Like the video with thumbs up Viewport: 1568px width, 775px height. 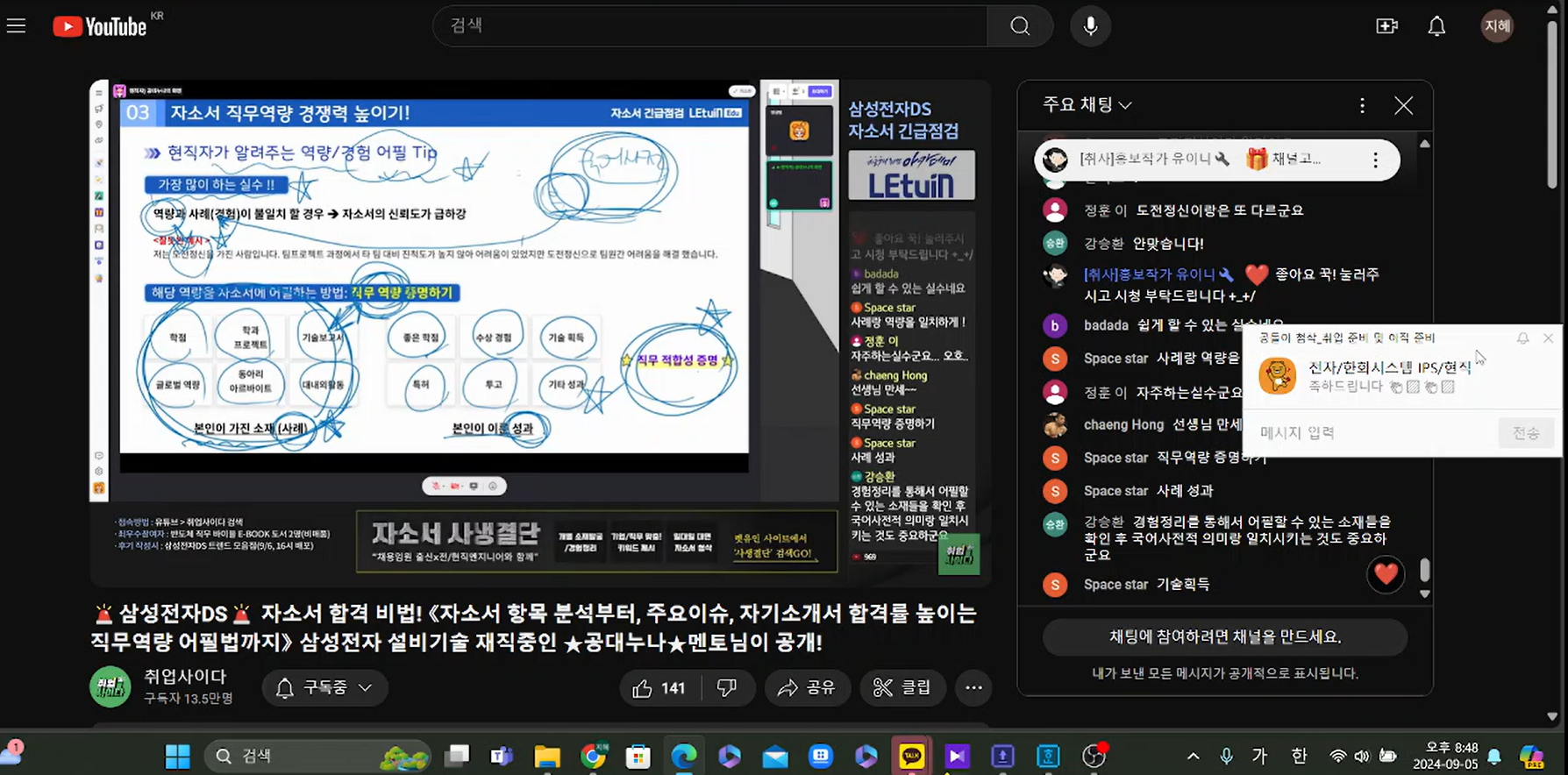659,688
